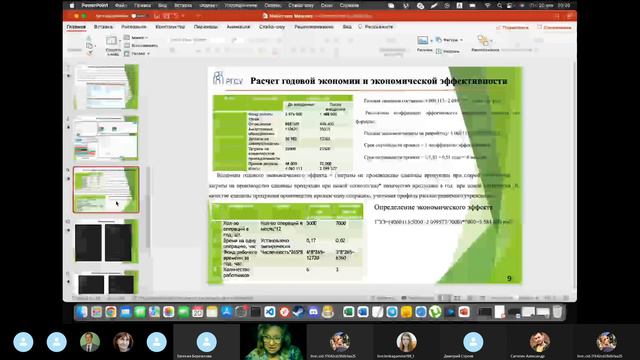Image resolution: width=640 pixels, height=360 pixels.
Task: Open App Store from the Dock
Action: click(x=227, y=312)
